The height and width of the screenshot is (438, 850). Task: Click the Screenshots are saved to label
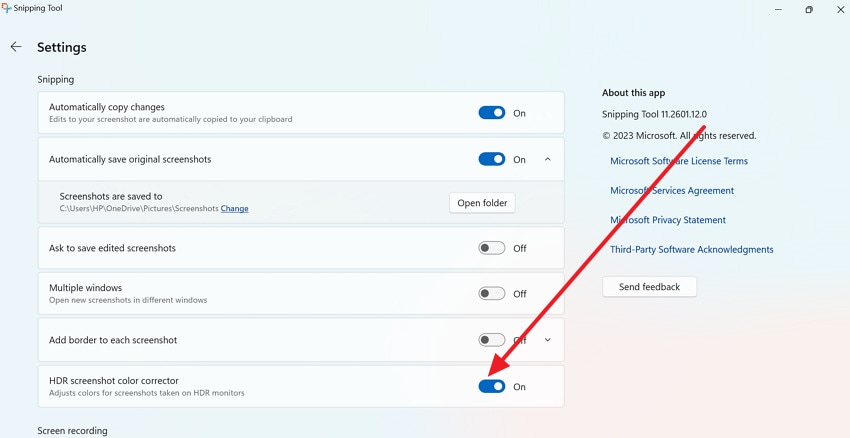point(111,196)
